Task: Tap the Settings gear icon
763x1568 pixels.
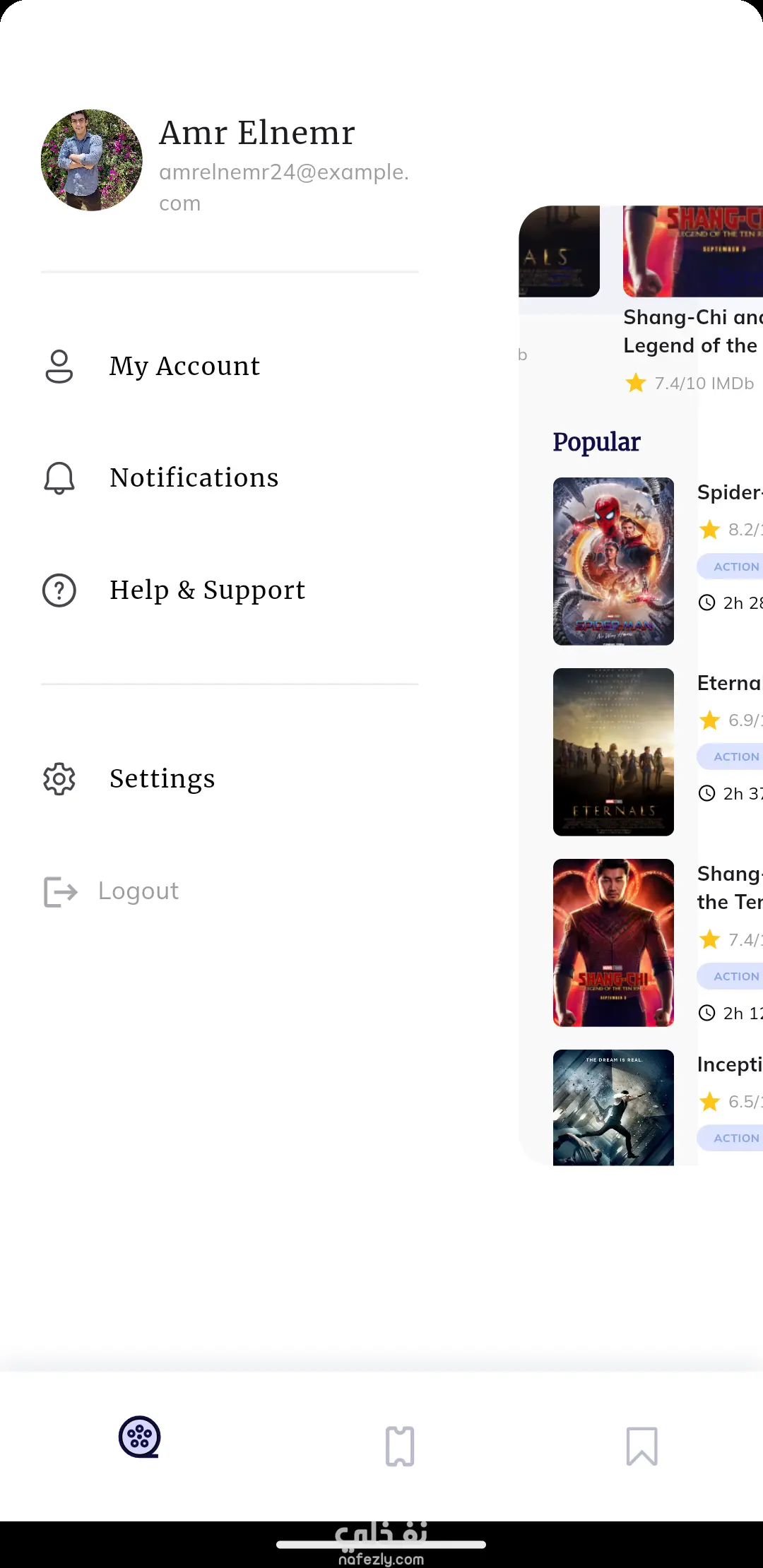Action: tap(59, 779)
